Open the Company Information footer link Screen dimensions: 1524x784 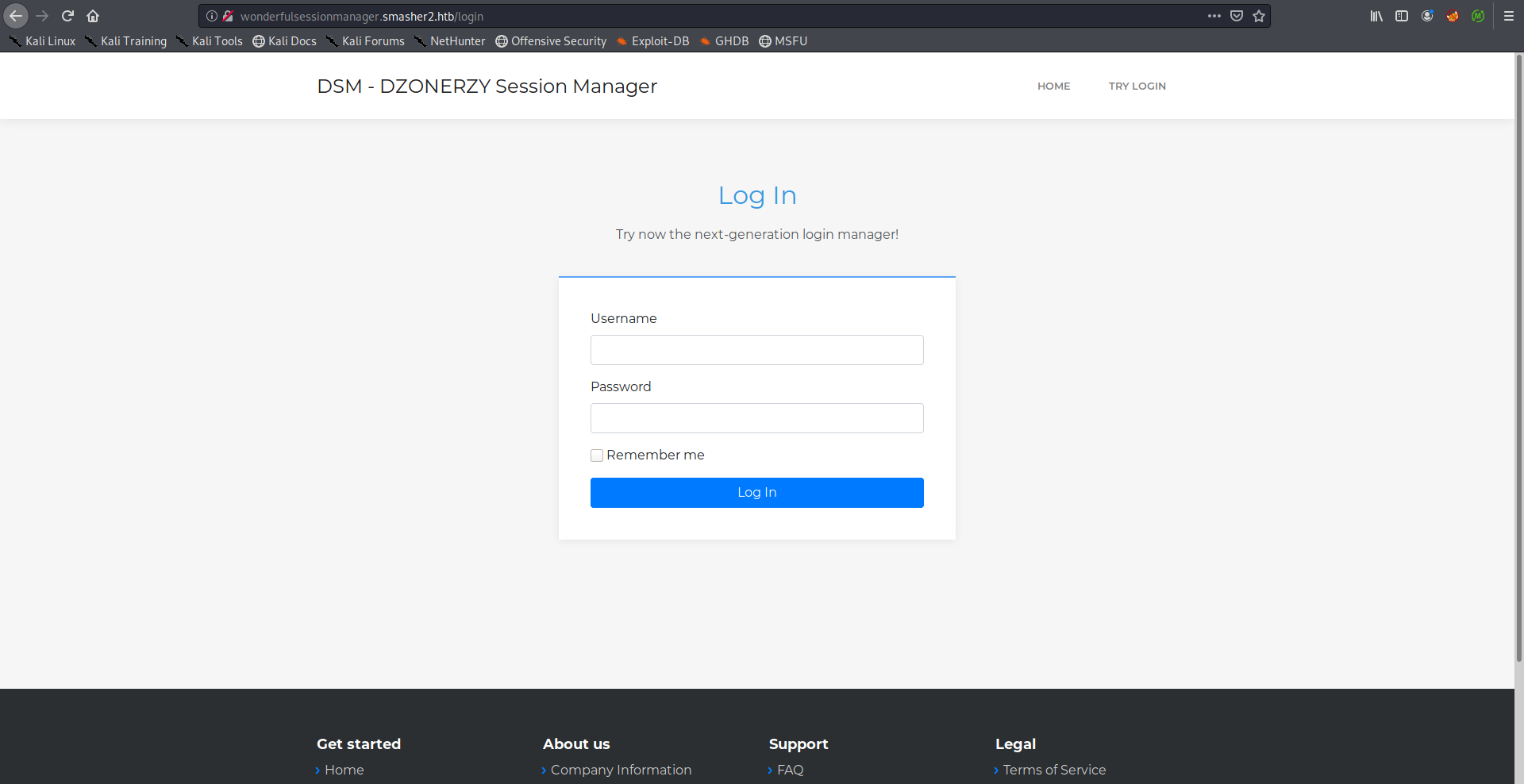coord(621,770)
